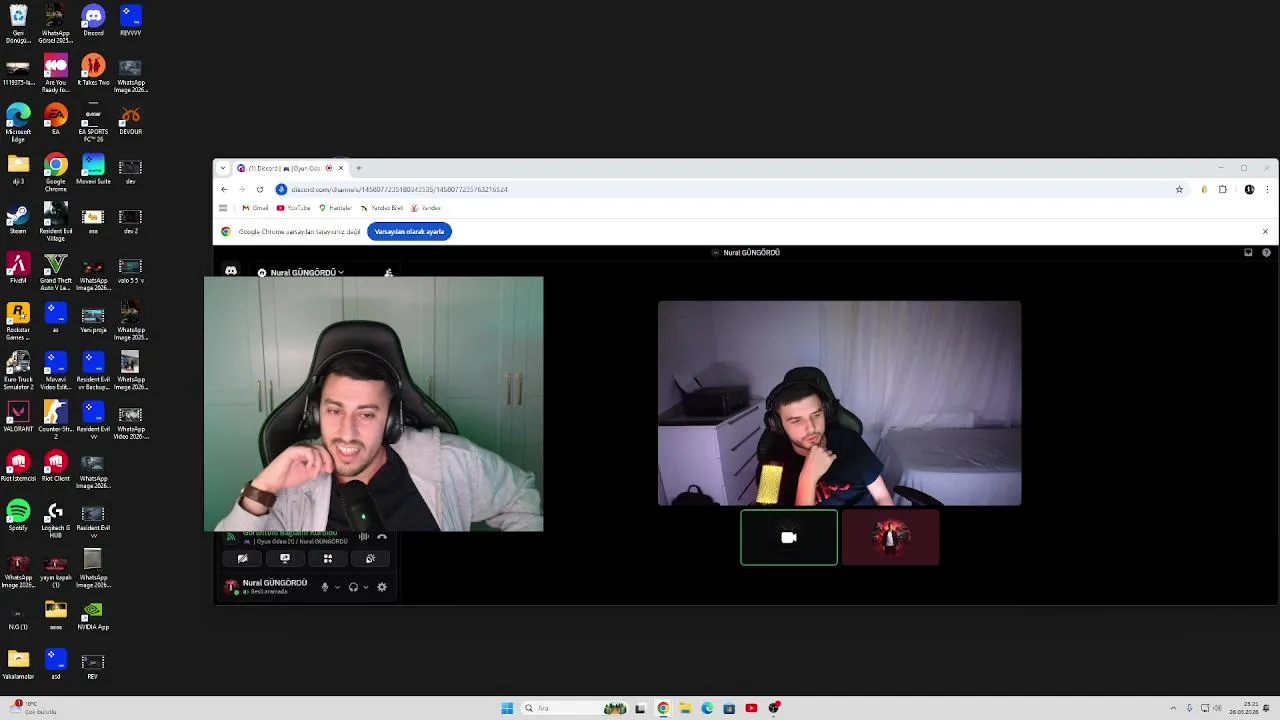Open the Movavi Suite shortcut
This screenshot has width=1280, height=720.
[x=93, y=170]
